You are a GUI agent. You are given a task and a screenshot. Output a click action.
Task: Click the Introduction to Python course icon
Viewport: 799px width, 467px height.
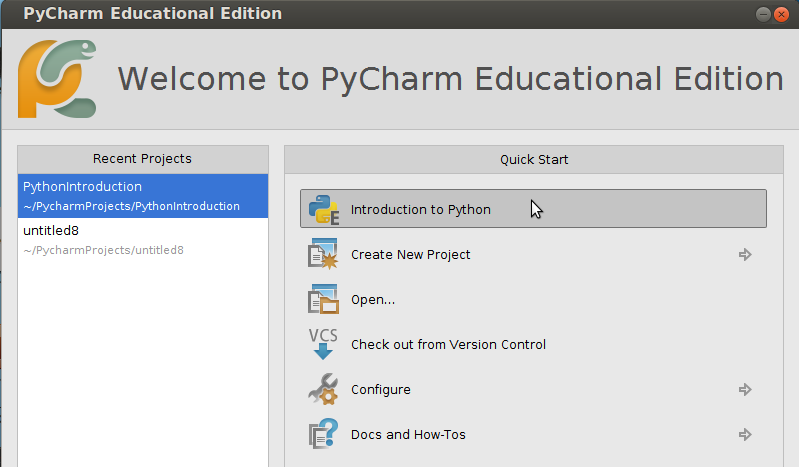(324, 209)
